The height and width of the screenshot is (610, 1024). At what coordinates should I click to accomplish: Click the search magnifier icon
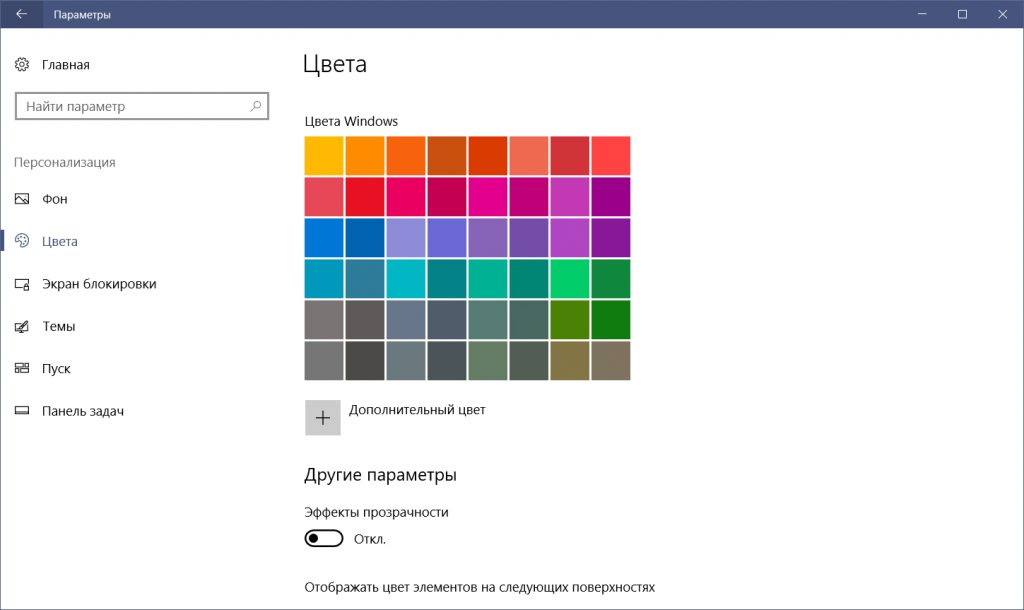click(x=257, y=105)
